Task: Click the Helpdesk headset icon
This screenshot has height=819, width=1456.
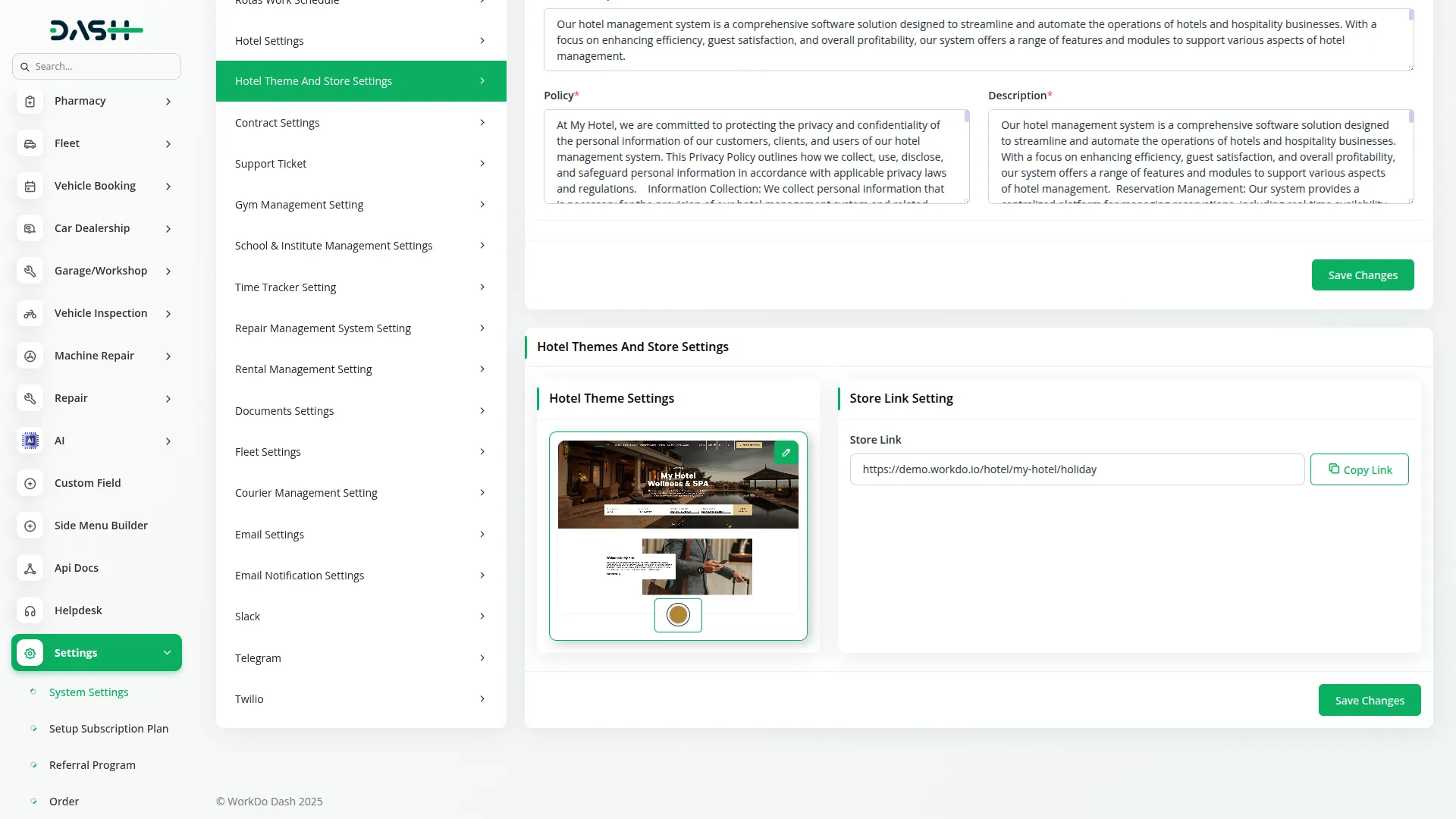Action: (30, 611)
